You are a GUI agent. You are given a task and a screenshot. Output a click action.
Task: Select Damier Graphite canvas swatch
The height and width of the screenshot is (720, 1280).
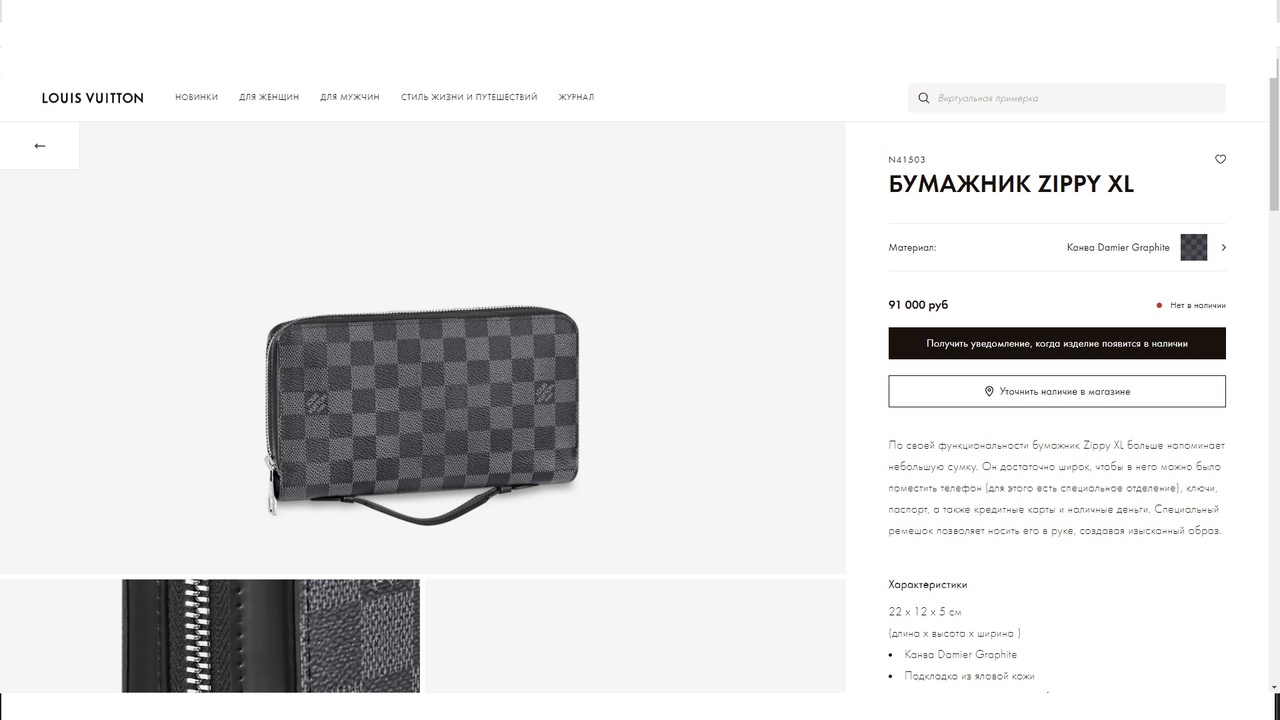pos(1193,247)
